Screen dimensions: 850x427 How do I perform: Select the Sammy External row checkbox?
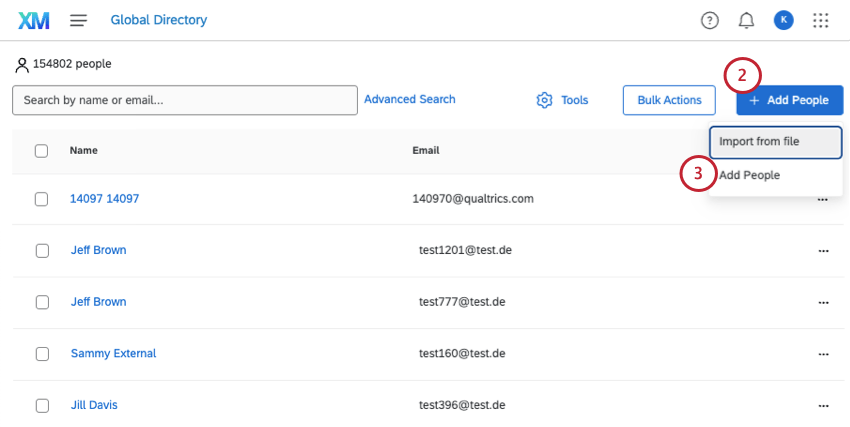click(42, 354)
